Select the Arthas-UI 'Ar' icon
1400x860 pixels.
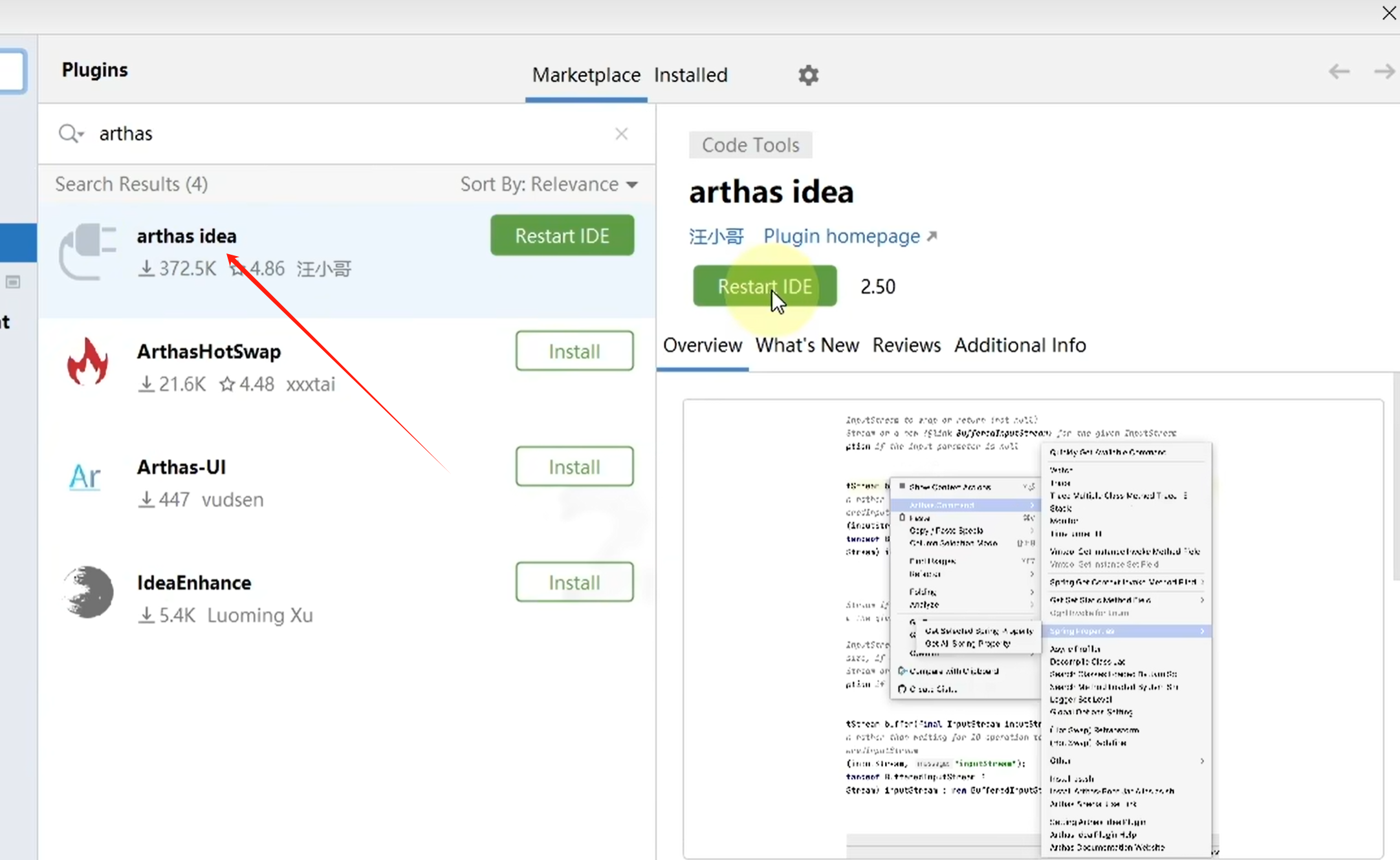tap(85, 477)
